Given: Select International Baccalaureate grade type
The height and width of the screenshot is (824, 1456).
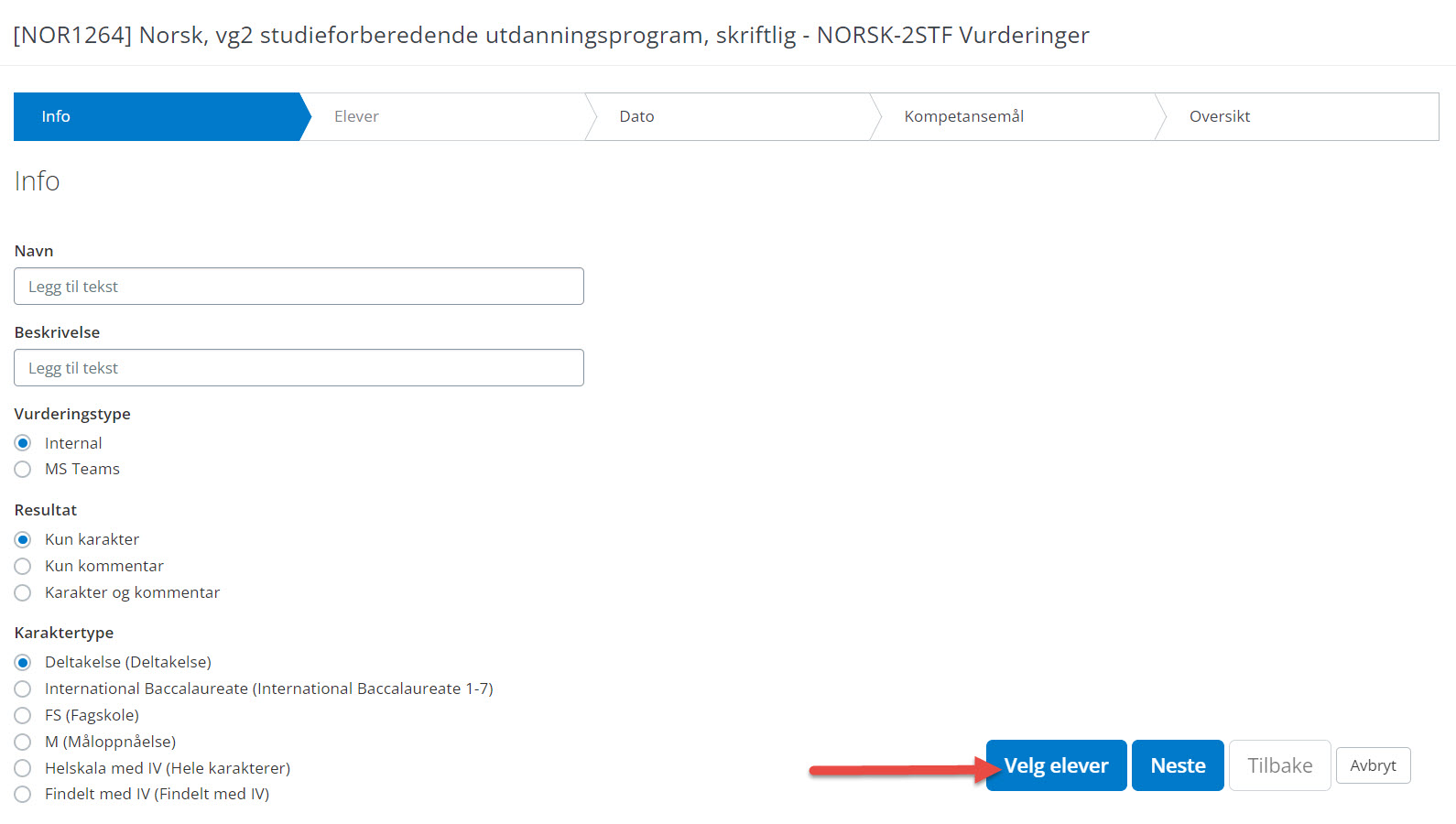Looking at the screenshot, I should coord(23,689).
